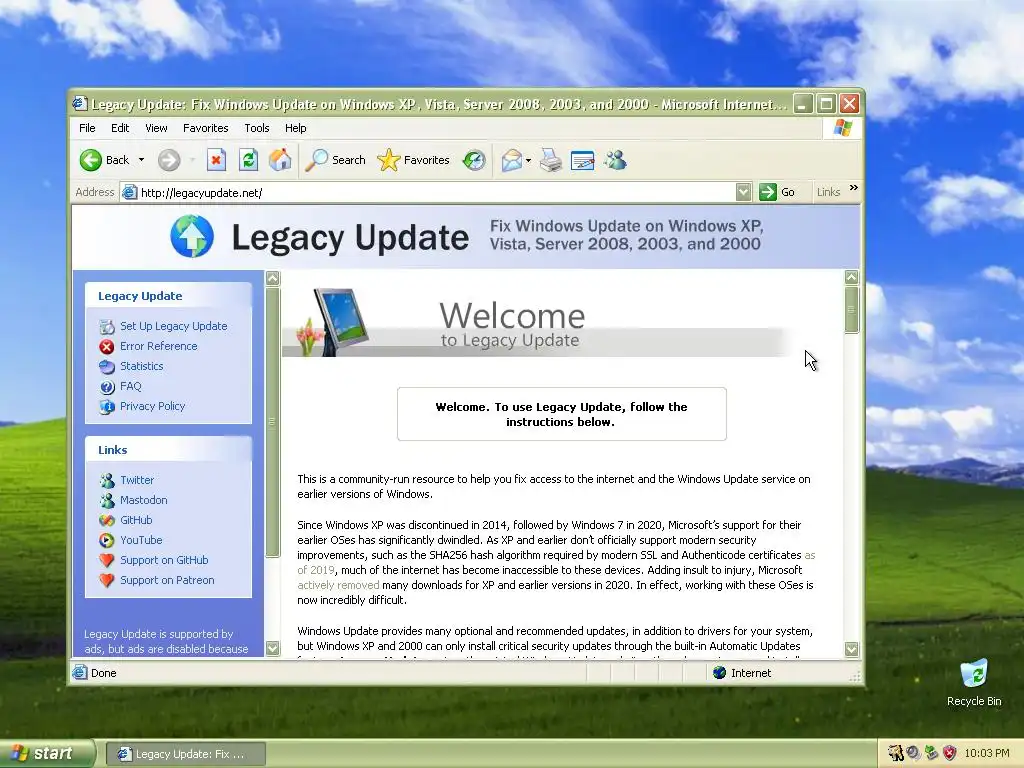Click the Mail envelope icon

[x=512, y=160]
